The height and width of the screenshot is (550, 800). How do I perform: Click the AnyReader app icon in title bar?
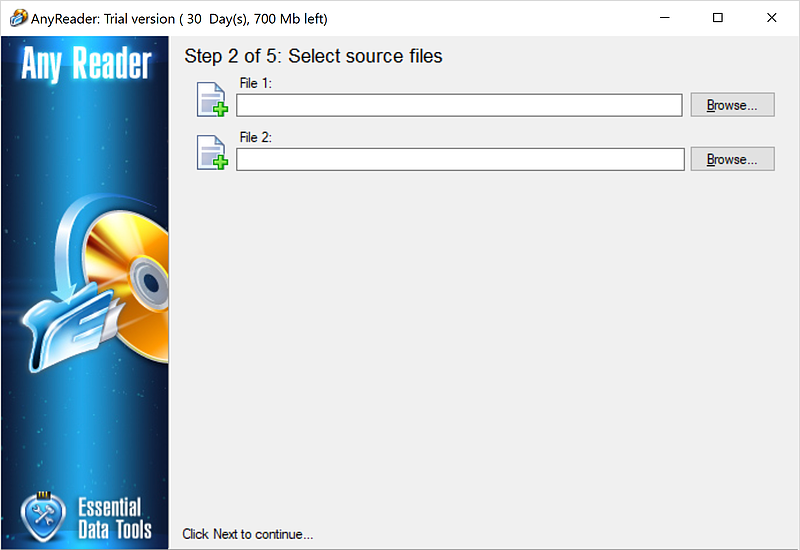[x=17, y=18]
